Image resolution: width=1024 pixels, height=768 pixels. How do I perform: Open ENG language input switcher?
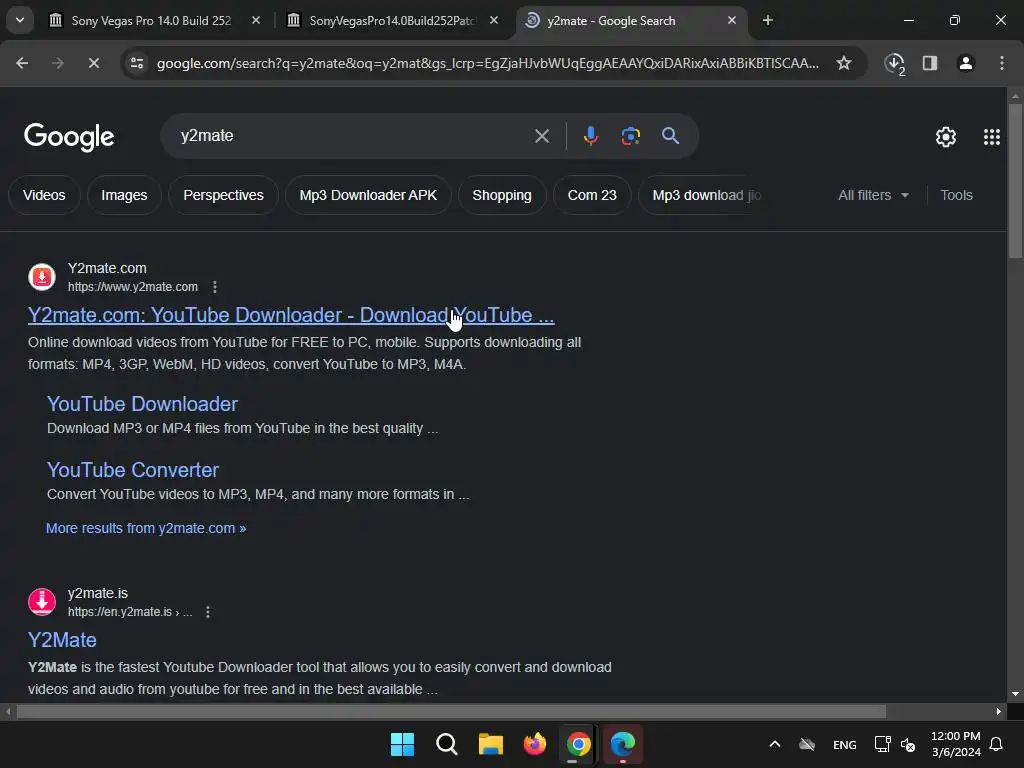pyautogui.click(x=844, y=744)
